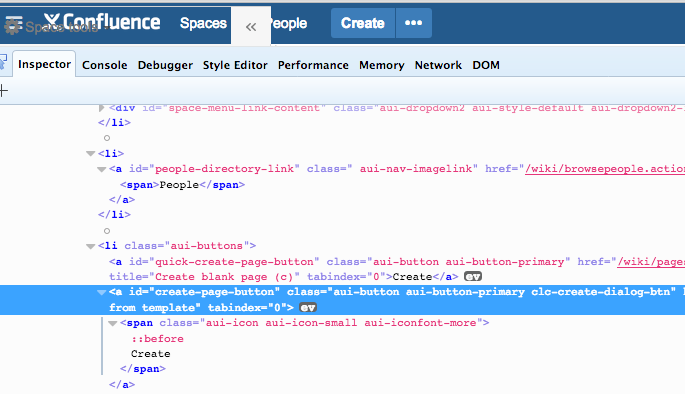Click ev badge on quick-create-page-button line
Screen dimensions: 685x394
click(x=473, y=276)
